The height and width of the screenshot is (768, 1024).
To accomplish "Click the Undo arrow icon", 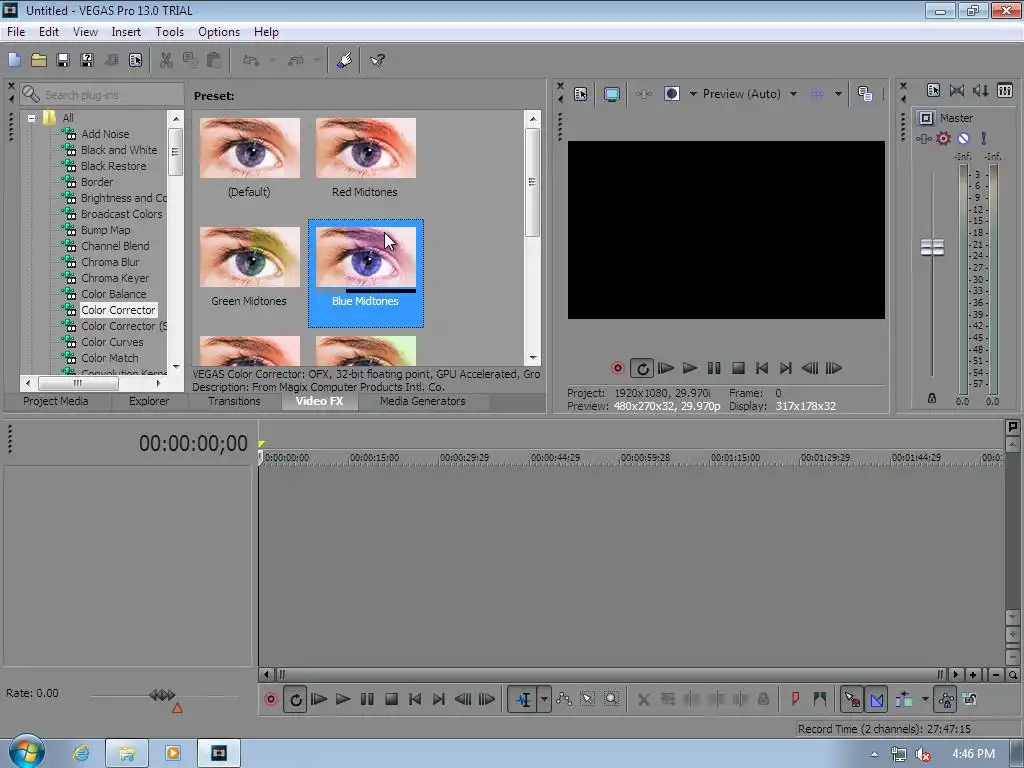I will 251,60.
